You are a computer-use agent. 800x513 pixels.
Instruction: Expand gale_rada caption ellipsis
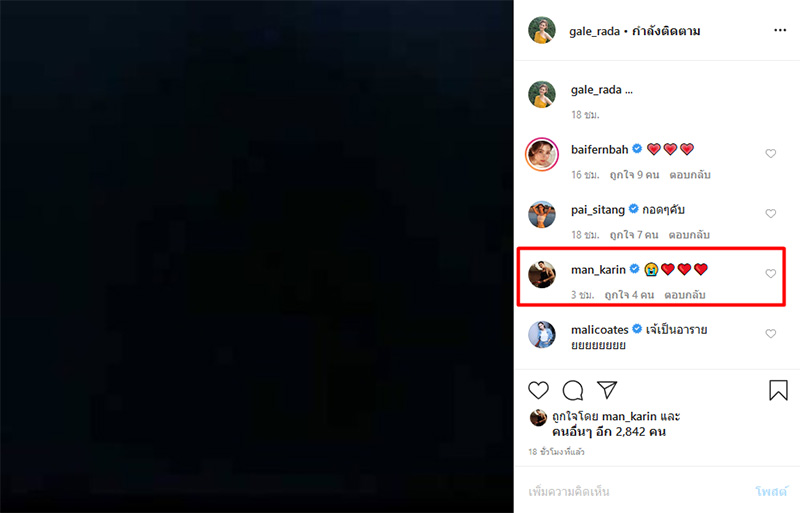tap(629, 90)
